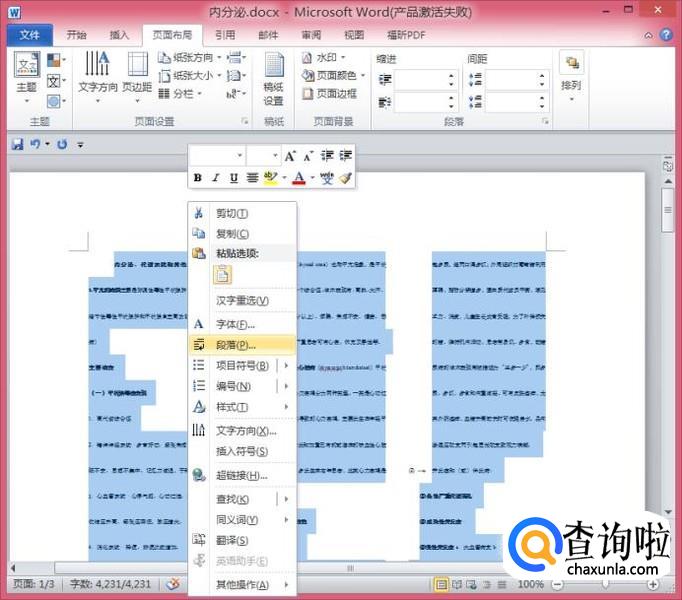Click the 页边距 margins icon
The width and height of the screenshot is (682, 600).
[x=137, y=73]
